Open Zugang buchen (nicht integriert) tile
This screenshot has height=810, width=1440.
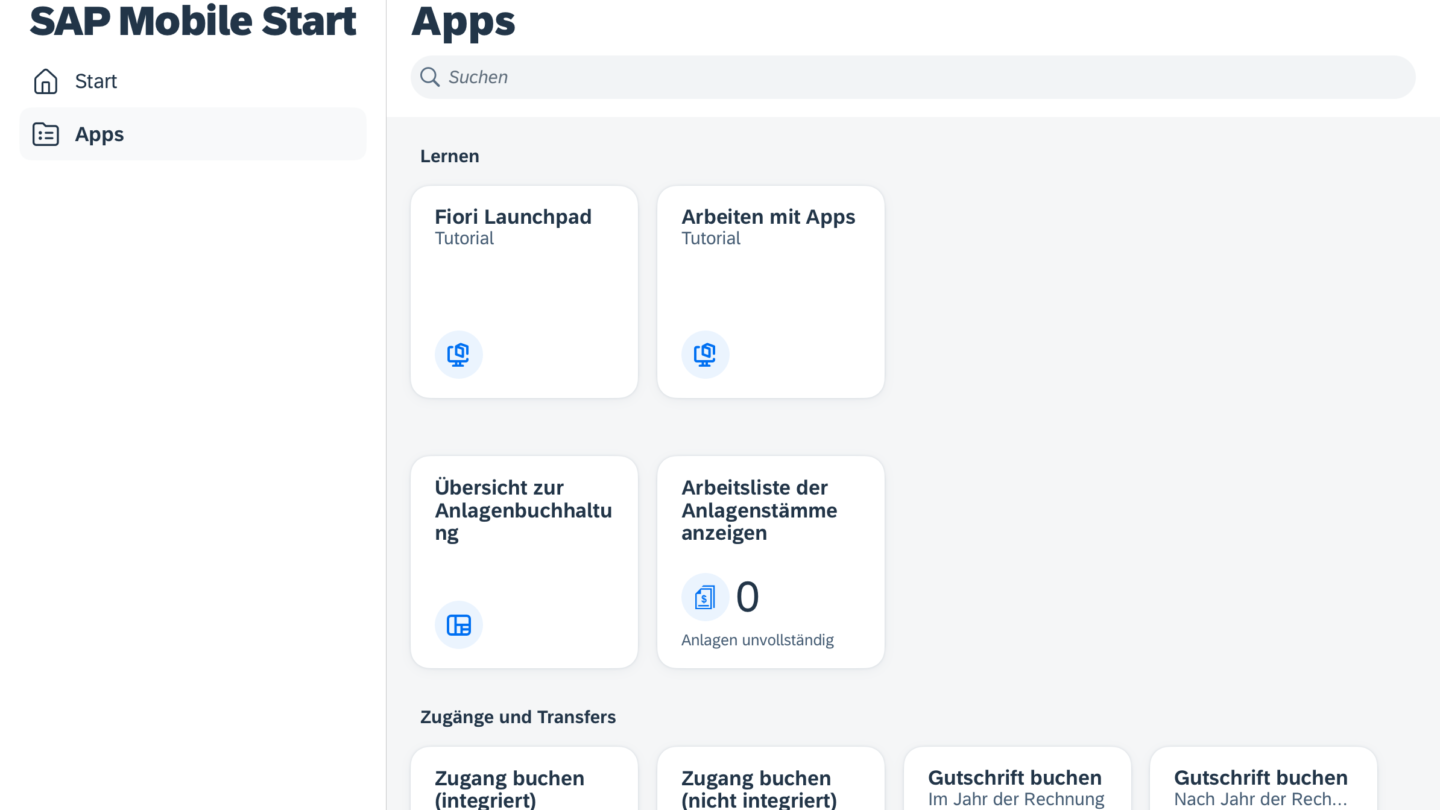tap(770, 785)
